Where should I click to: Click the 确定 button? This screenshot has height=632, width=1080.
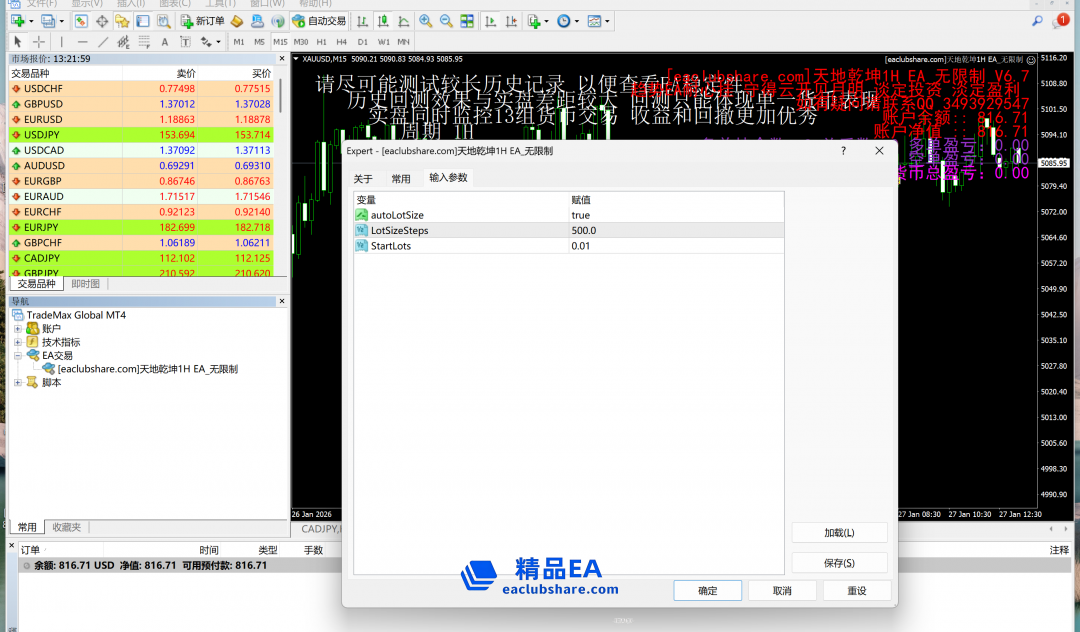coord(707,591)
